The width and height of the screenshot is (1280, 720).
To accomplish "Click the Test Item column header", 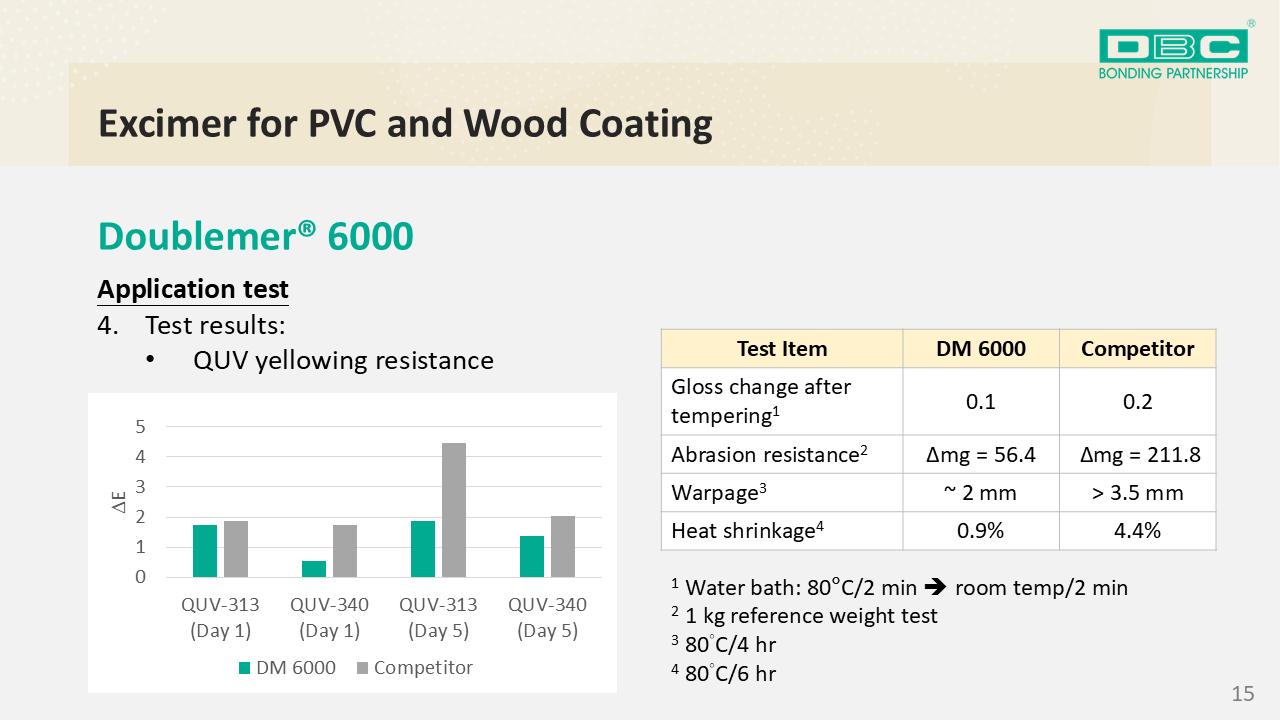I will (781, 348).
